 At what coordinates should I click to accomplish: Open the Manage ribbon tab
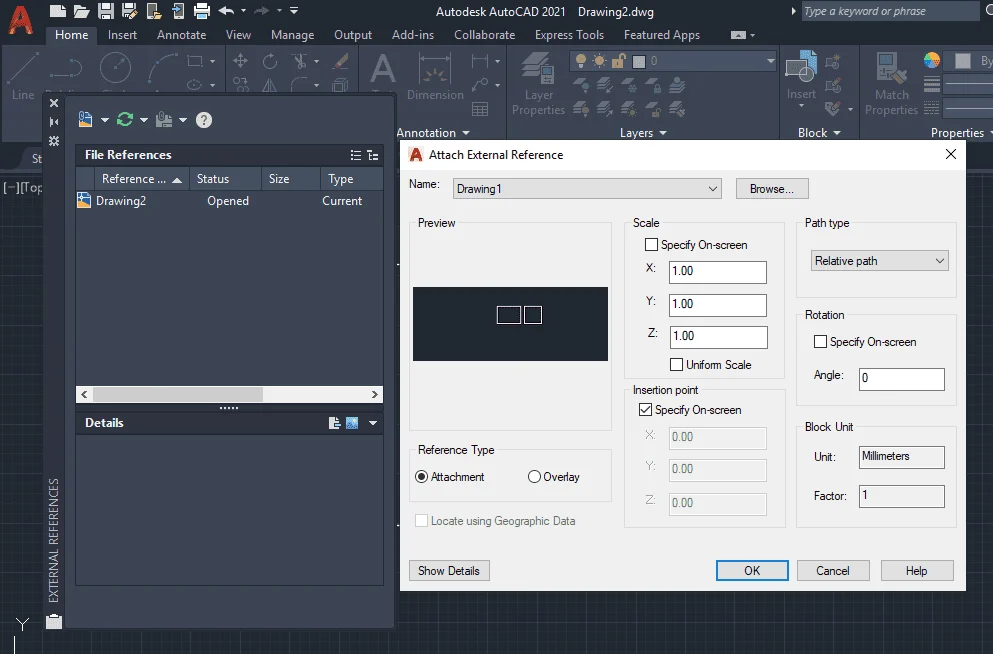tap(293, 35)
